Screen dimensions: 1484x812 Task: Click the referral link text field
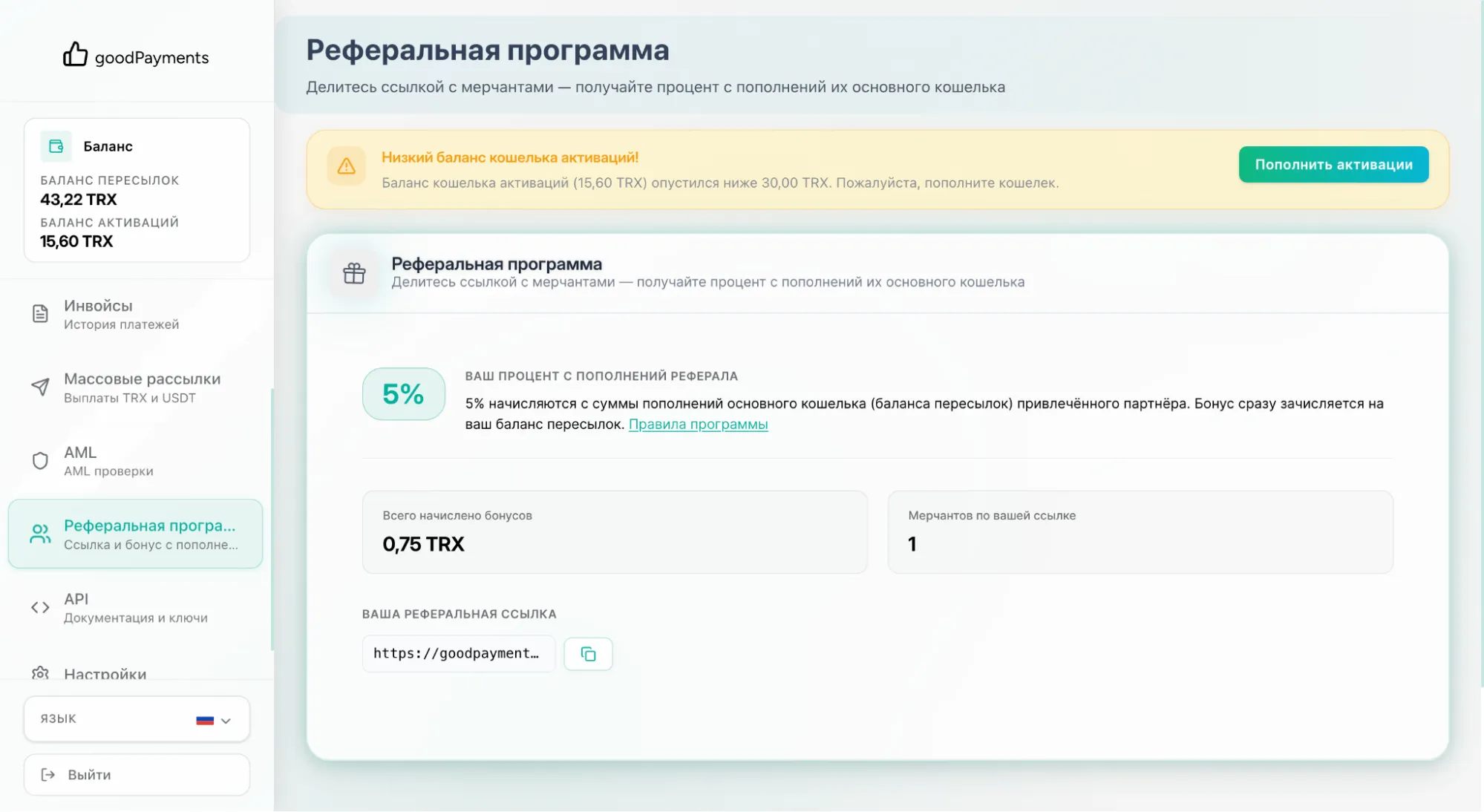pyautogui.click(x=457, y=653)
